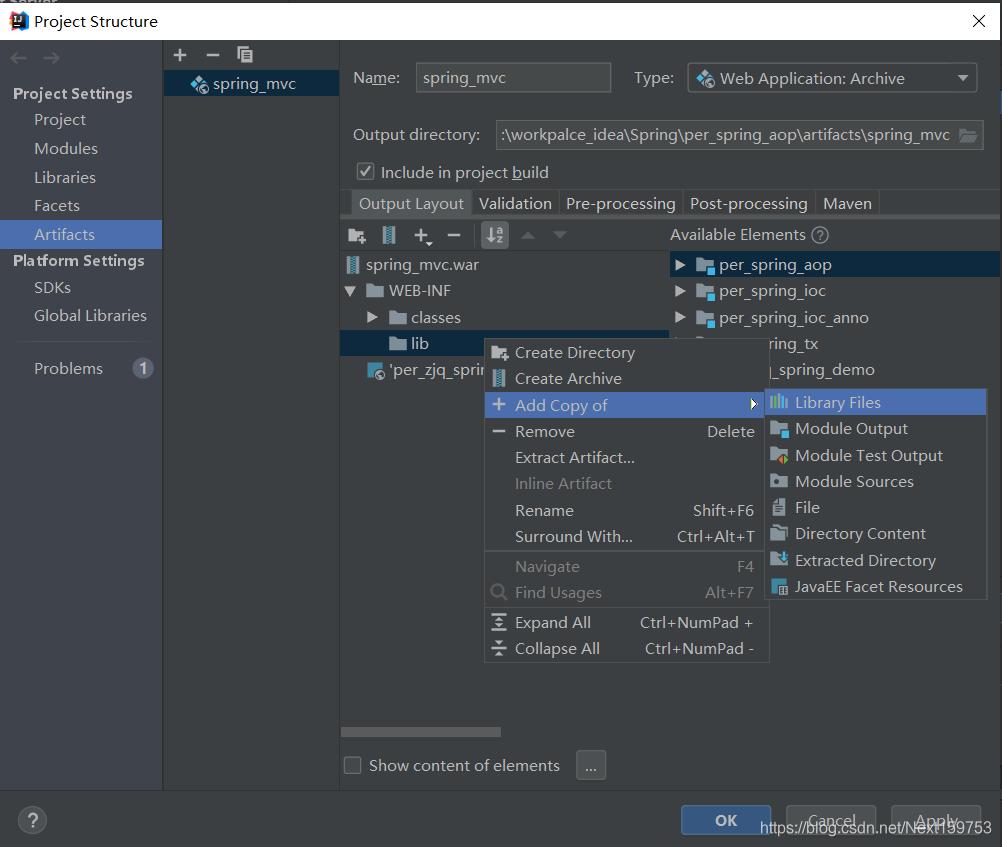Browse output directory folder icon

pyautogui.click(x=968, y=136)
